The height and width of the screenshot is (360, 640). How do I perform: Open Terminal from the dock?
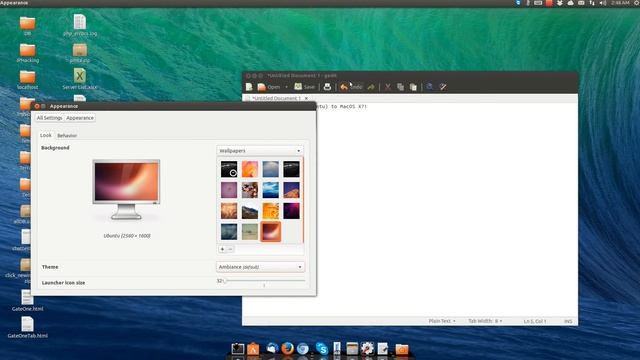click(238, 349)
